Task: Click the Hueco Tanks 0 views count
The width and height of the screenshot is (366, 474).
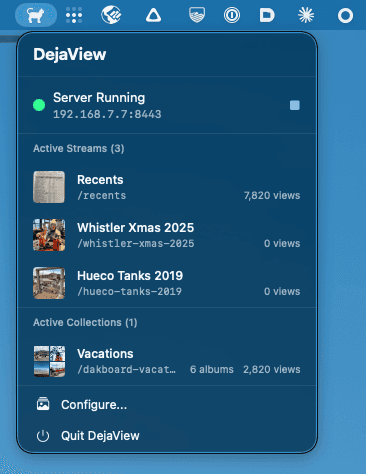Action: click(282, 291)
